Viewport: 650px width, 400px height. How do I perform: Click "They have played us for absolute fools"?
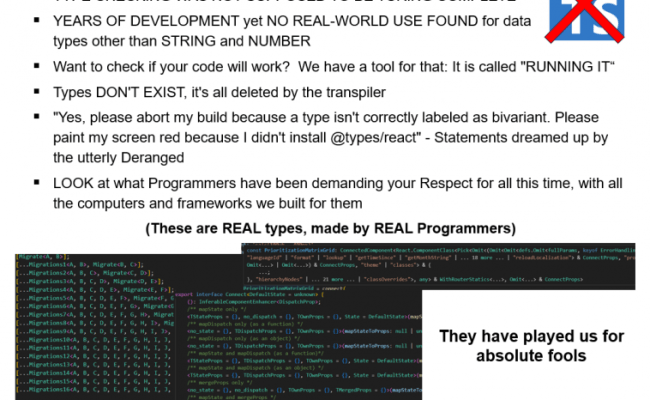[531, 346]
